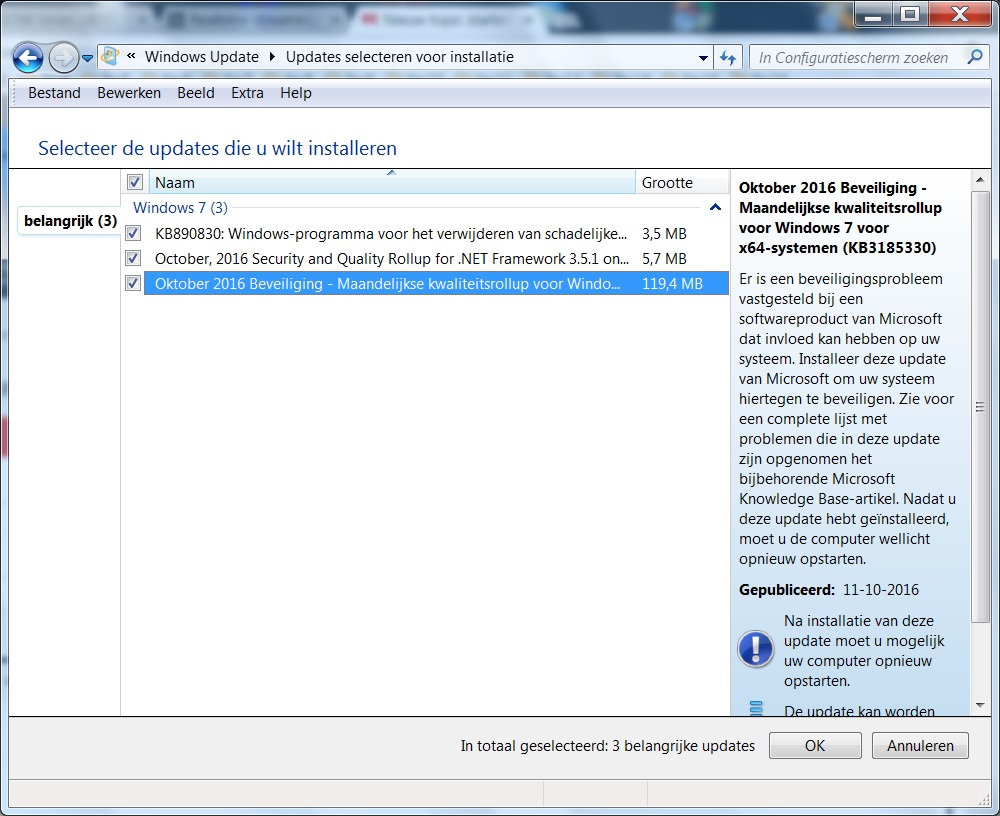Open the Bestand menu

tap(54, 93)
